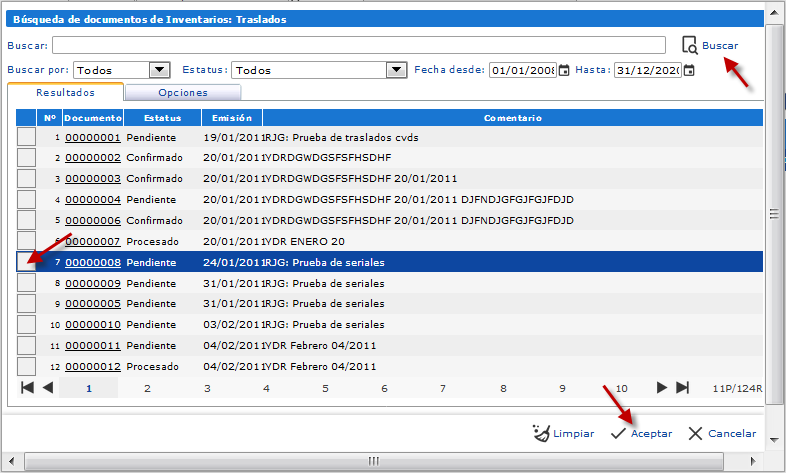Click the scrollbar down arrow
This screenshot has height=473, width=786.
click(x=774, y=440)
